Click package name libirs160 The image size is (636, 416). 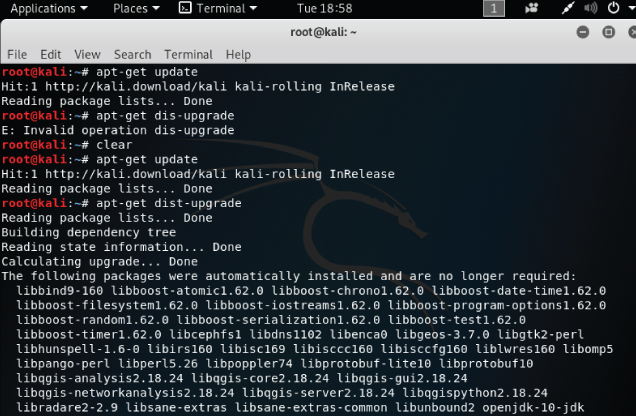click(x=180, y=349)
